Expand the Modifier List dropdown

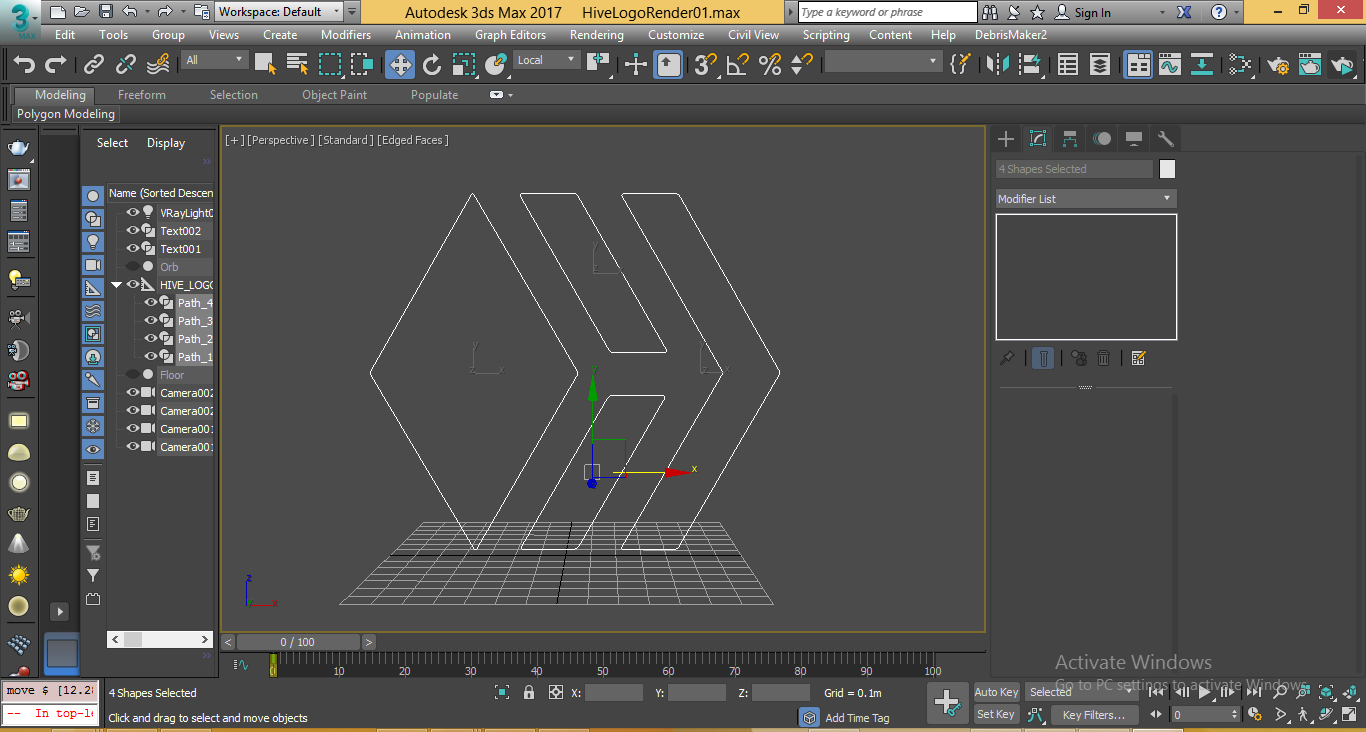1086,199
